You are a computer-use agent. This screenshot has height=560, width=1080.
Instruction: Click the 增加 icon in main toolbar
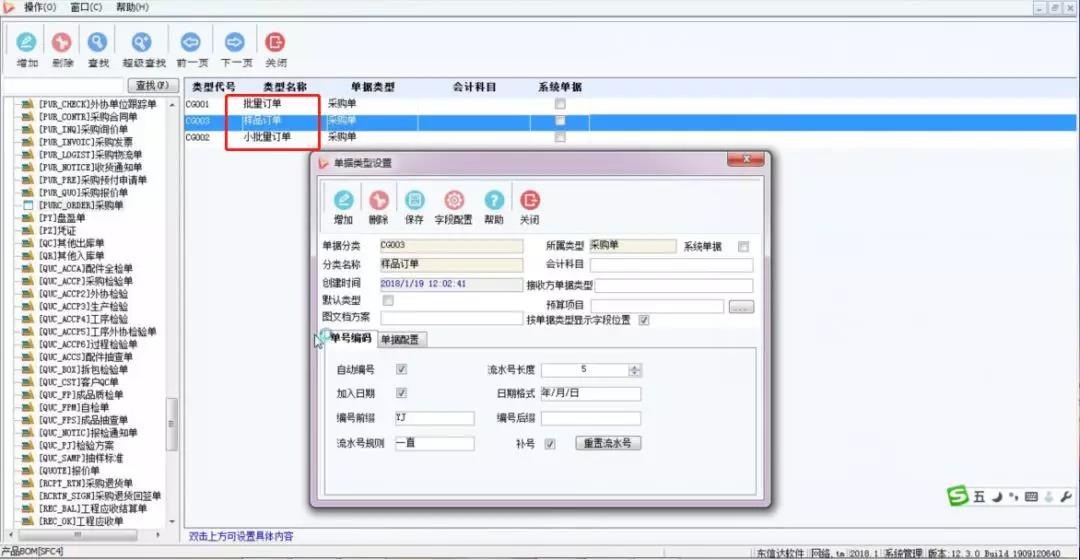[27, 43]
